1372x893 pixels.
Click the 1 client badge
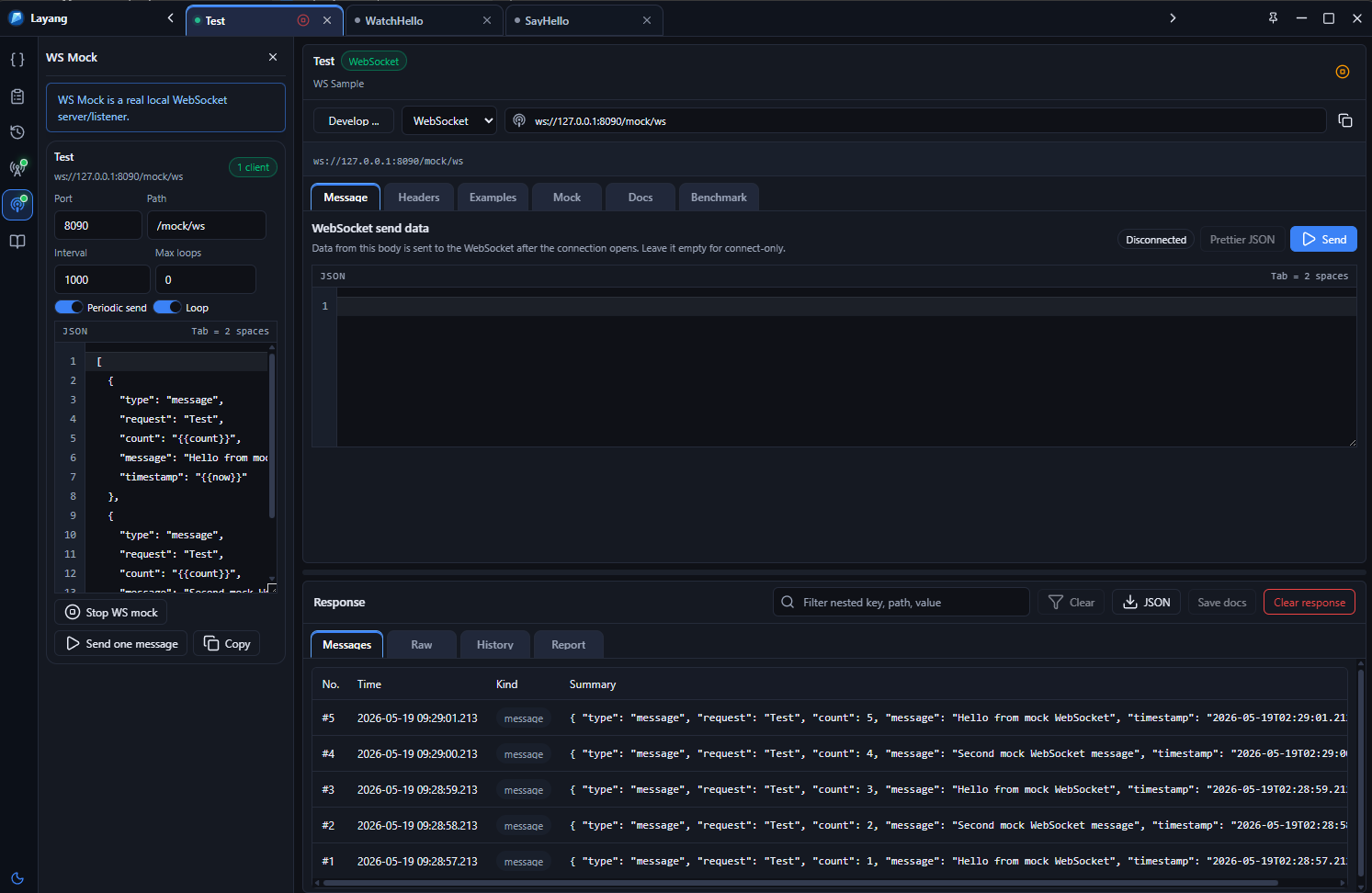[253, 167]
